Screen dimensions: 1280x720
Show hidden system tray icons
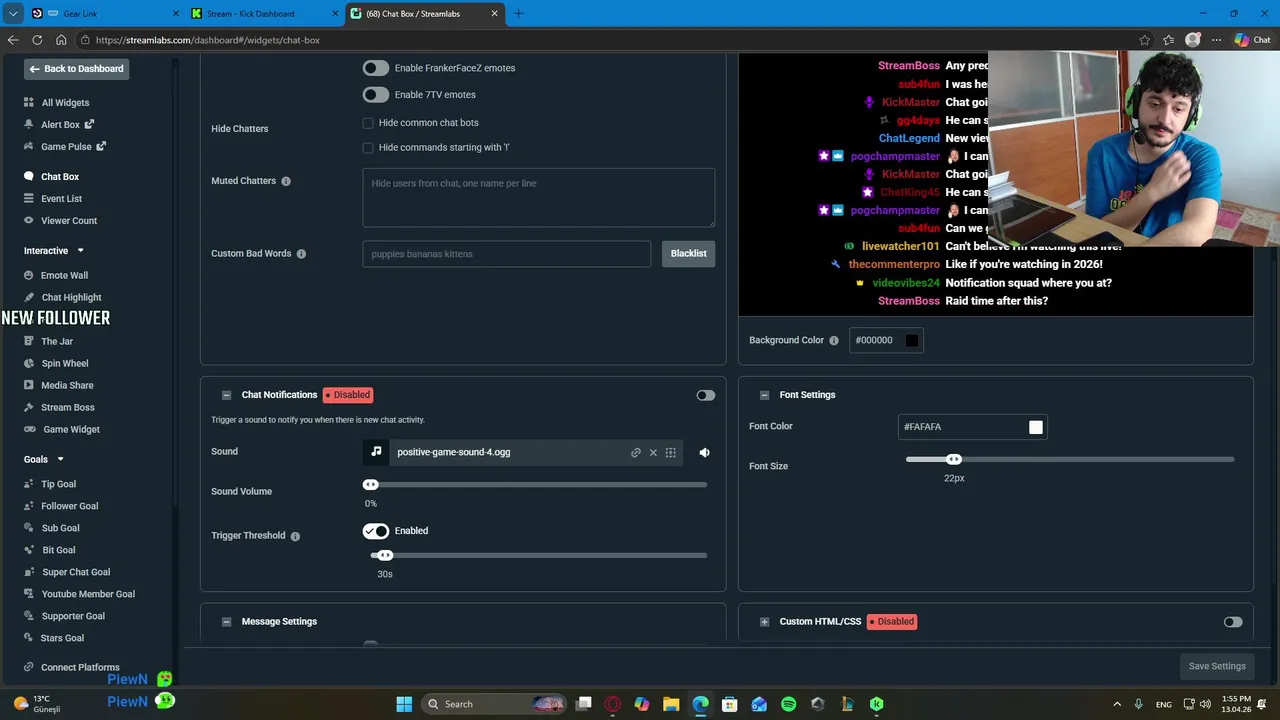coord(1117,704)
